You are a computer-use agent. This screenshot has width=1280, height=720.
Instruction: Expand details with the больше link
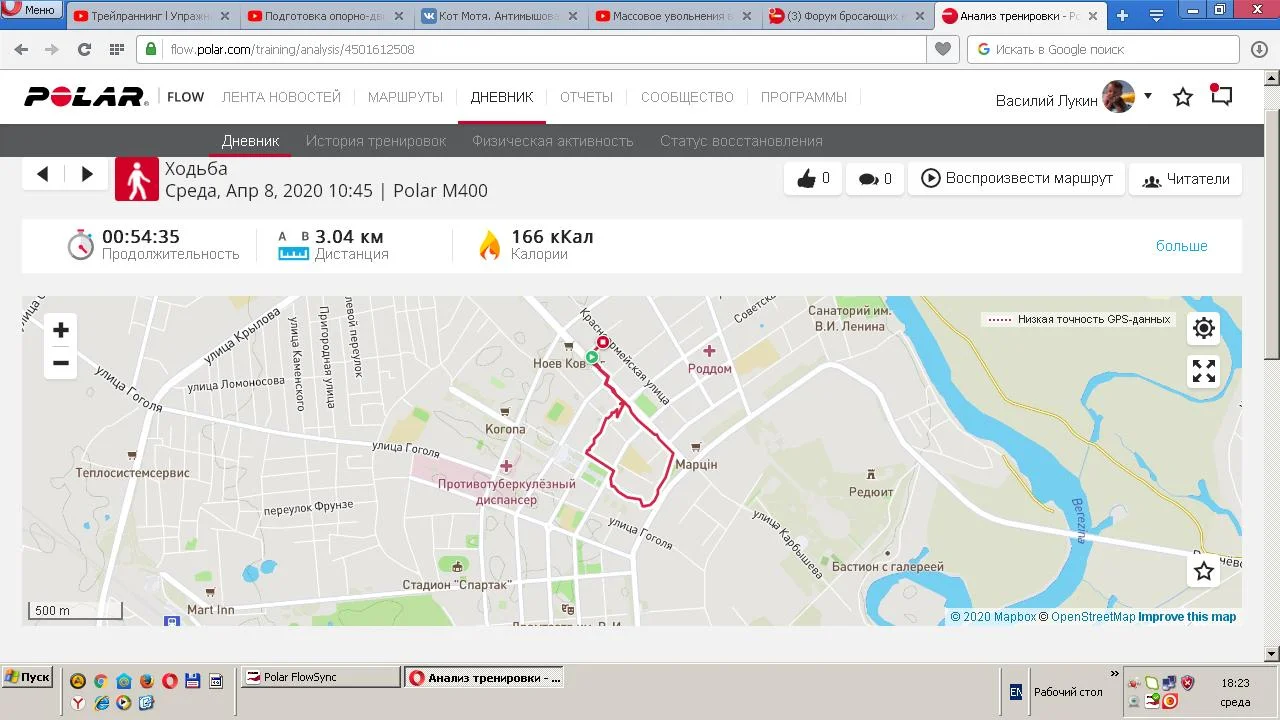[1182, 246]
